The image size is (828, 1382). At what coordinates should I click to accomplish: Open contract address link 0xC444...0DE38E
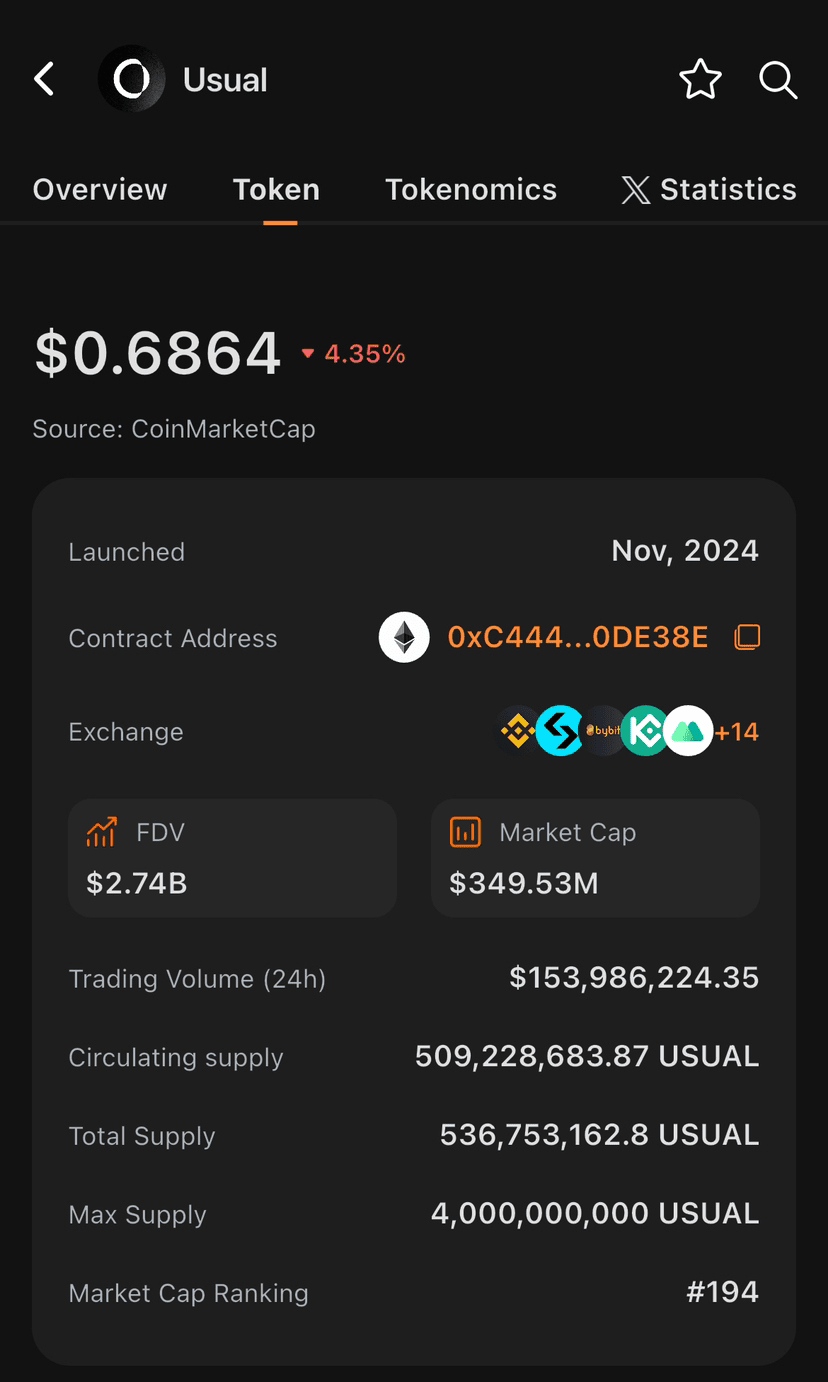pyautogui.click(x=578, y=637)
